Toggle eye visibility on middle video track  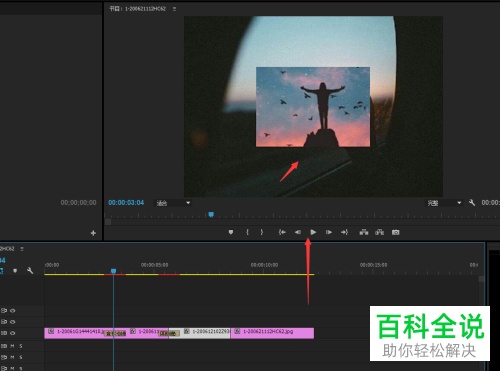click(x=13, y=322)
